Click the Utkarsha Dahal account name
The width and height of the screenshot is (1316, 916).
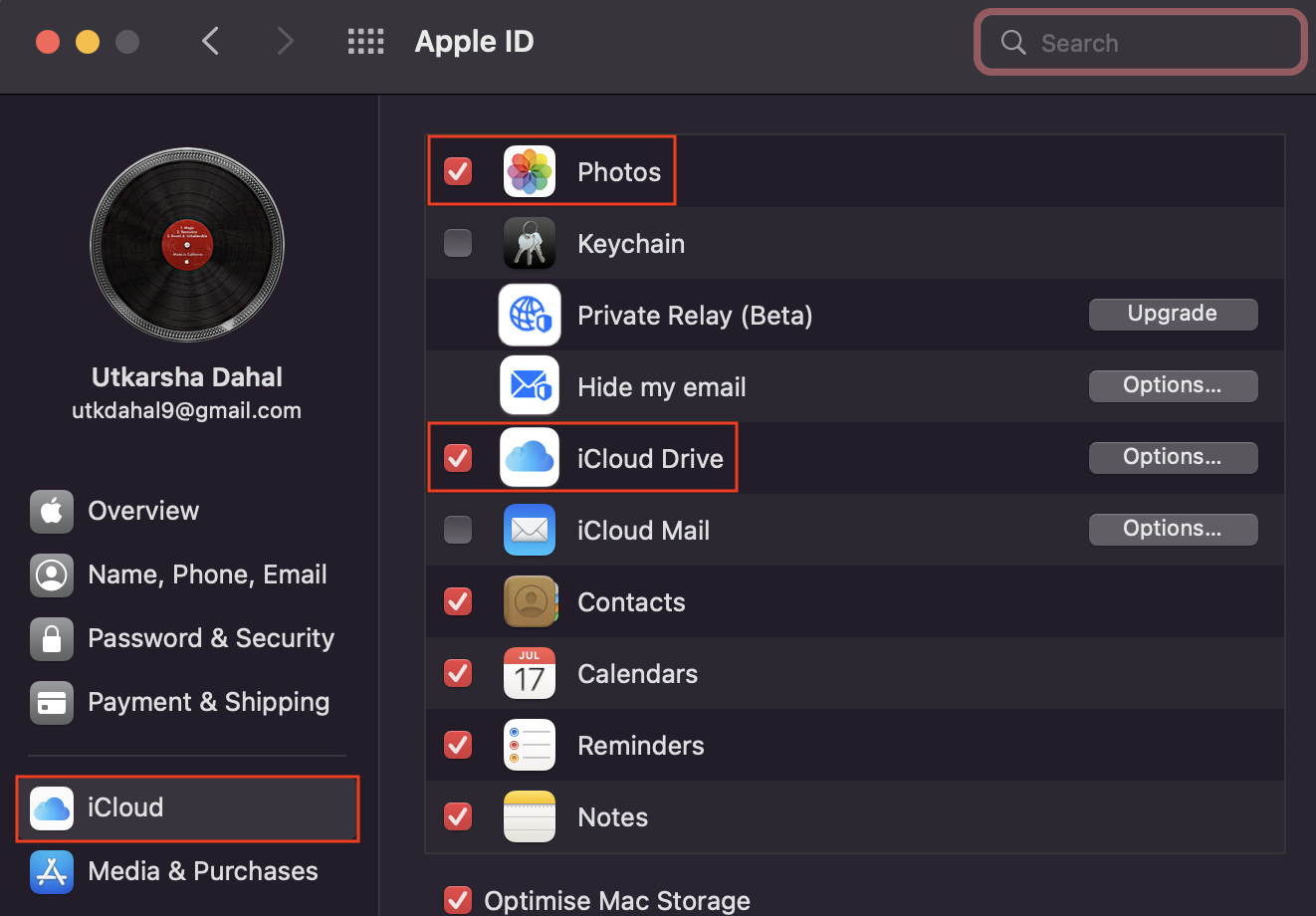[187, 377]
